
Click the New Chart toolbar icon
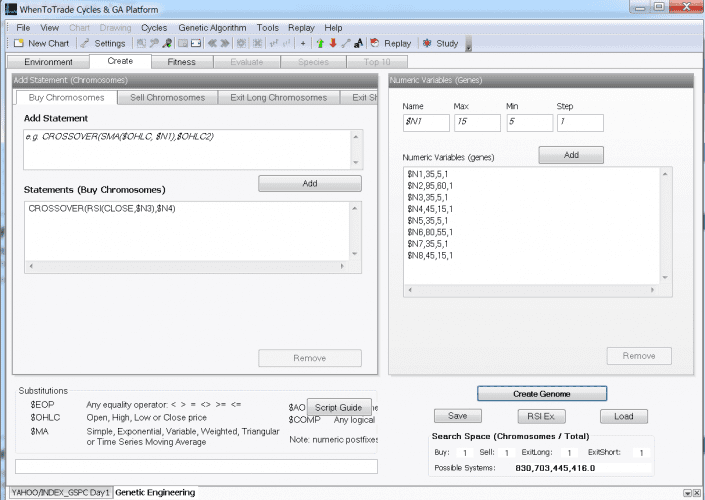tap(19, 43)
